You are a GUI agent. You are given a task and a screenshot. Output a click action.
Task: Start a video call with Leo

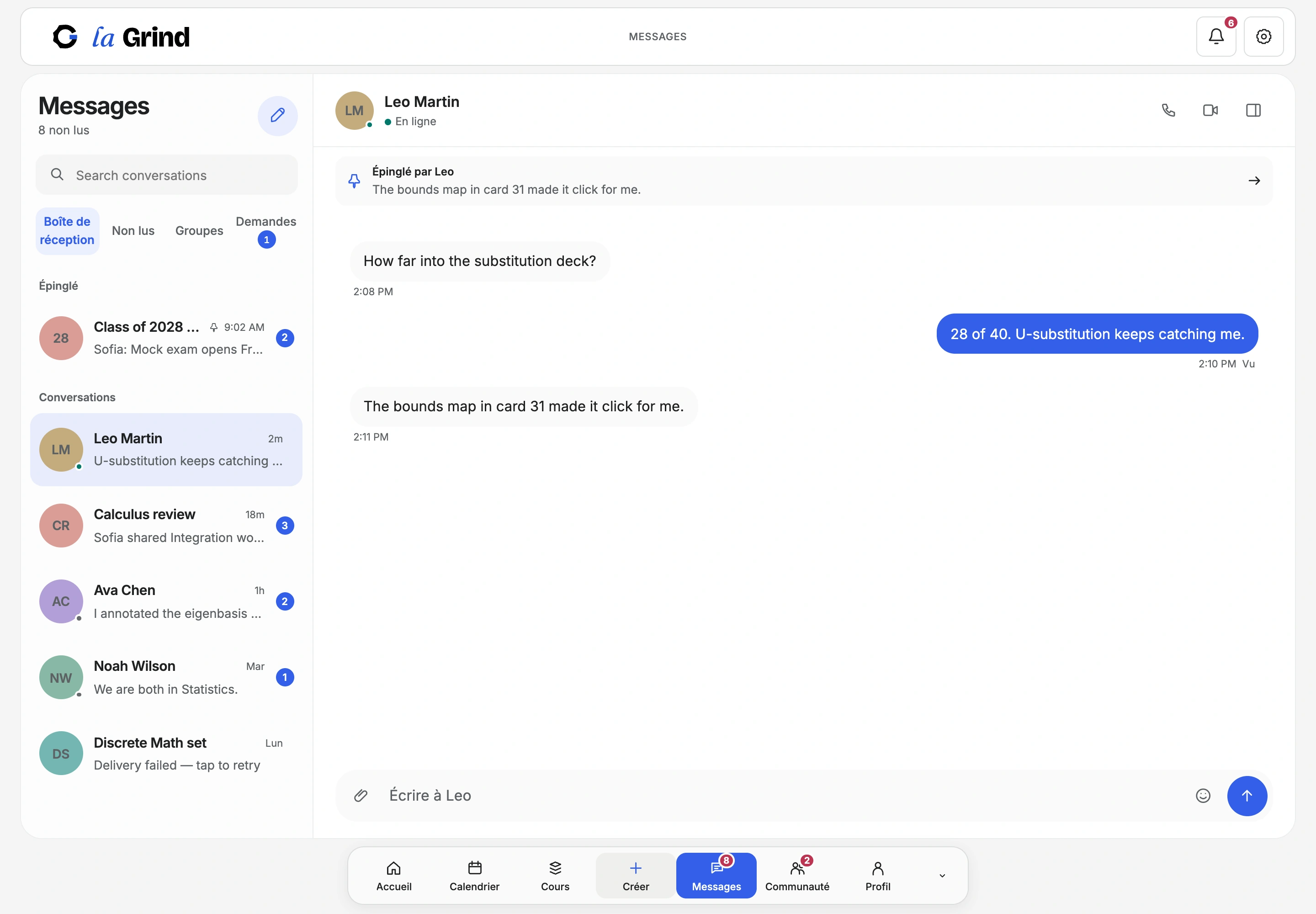click(1210, 110)
